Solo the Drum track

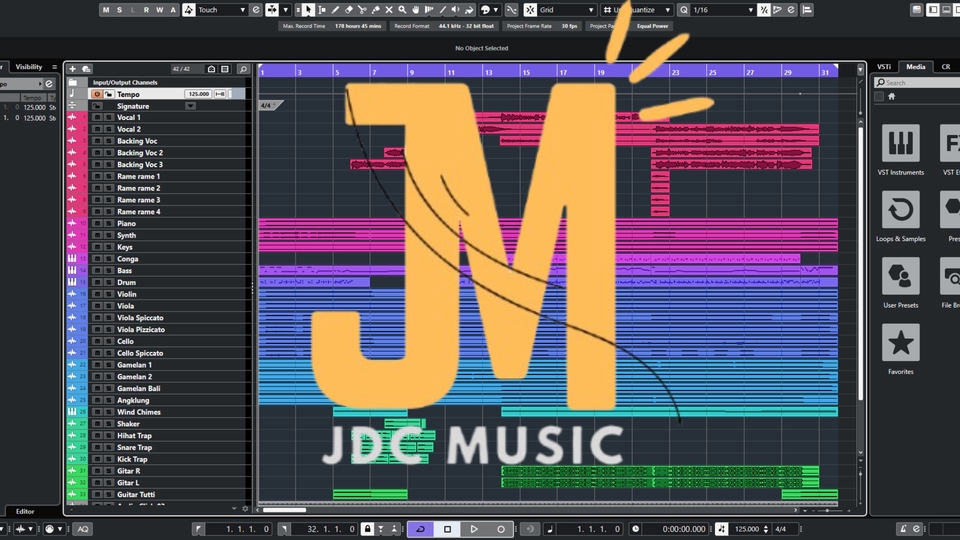pos(108,282)
